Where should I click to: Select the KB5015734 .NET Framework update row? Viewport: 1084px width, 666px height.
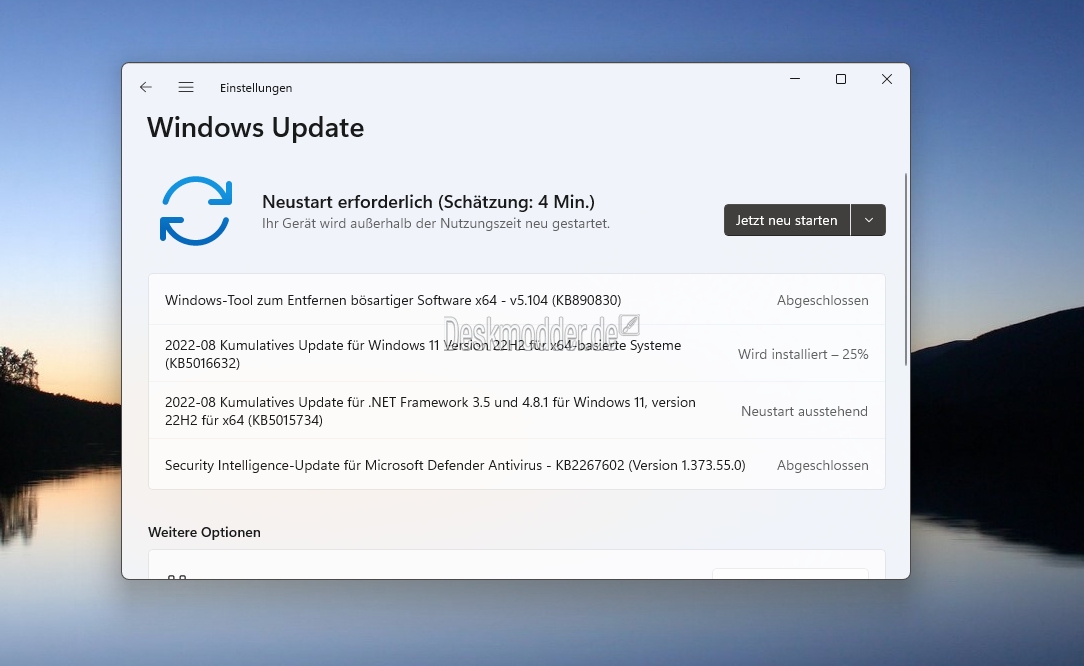pyautogui.click(x=516, y=411)
